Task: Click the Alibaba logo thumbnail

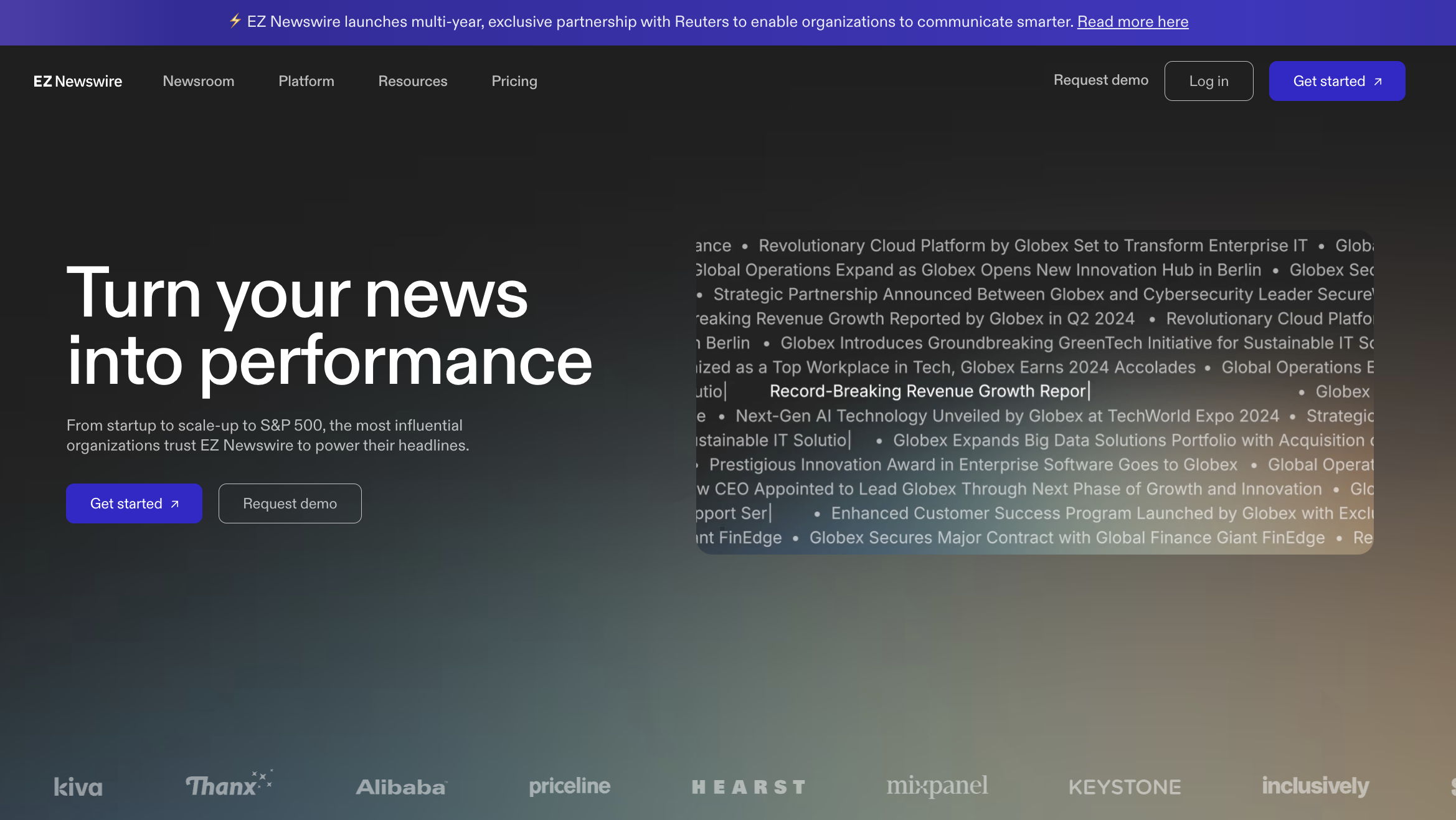Action: (x=400, y=786)
